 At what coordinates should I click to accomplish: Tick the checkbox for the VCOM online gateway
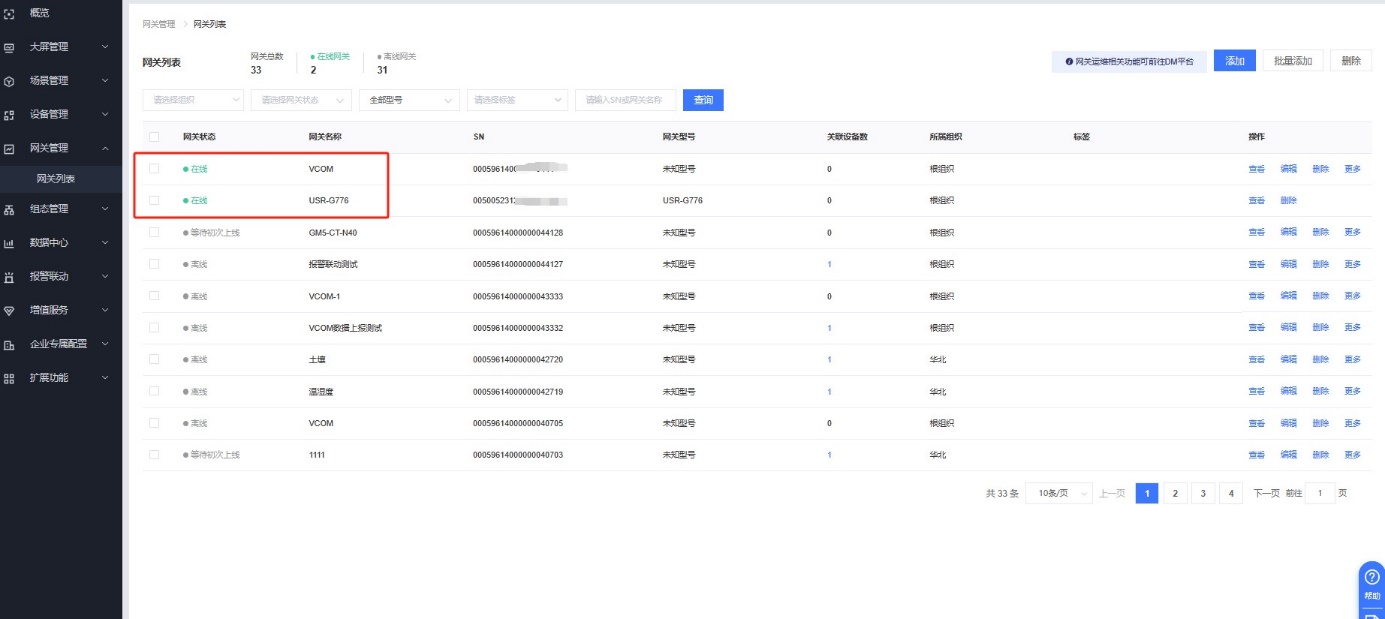[154, 169]
